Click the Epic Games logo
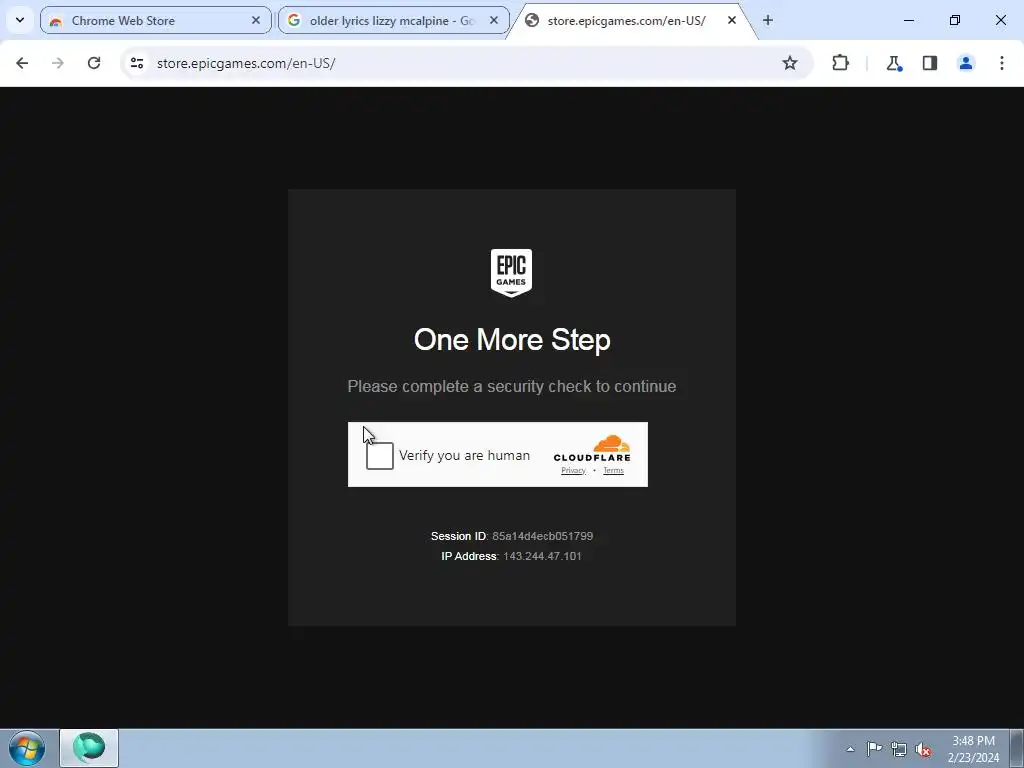Image resolution: width=1024 pixels, height=768 pixels. (511, 273)
